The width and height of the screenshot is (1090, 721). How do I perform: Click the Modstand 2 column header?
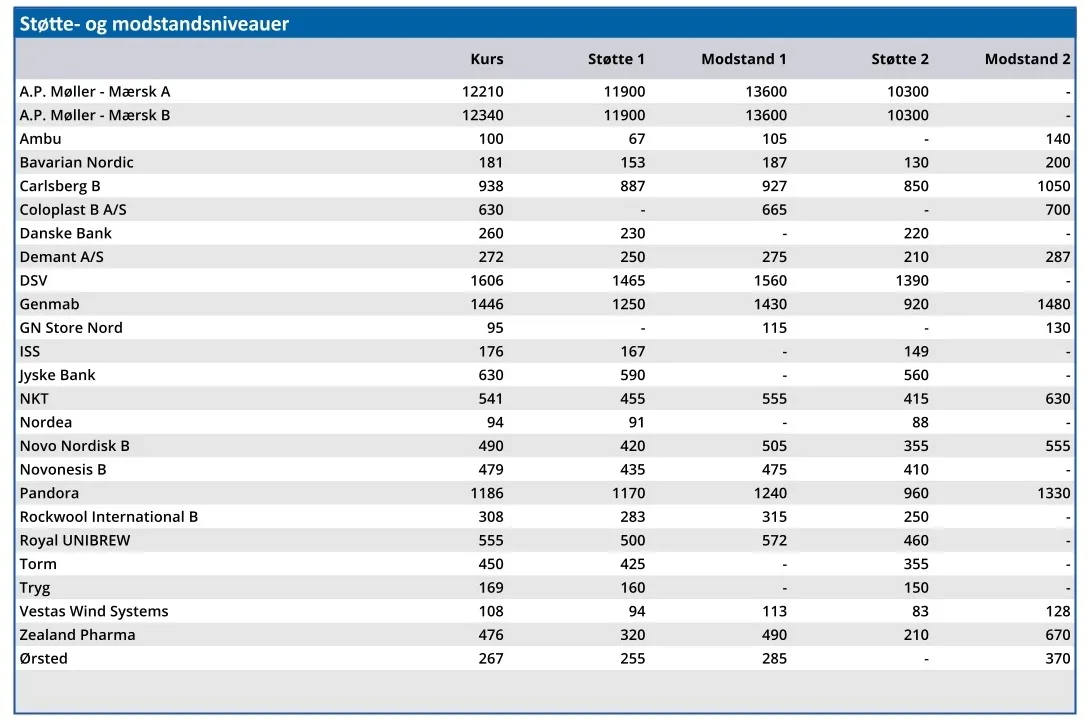(1027, 59)
